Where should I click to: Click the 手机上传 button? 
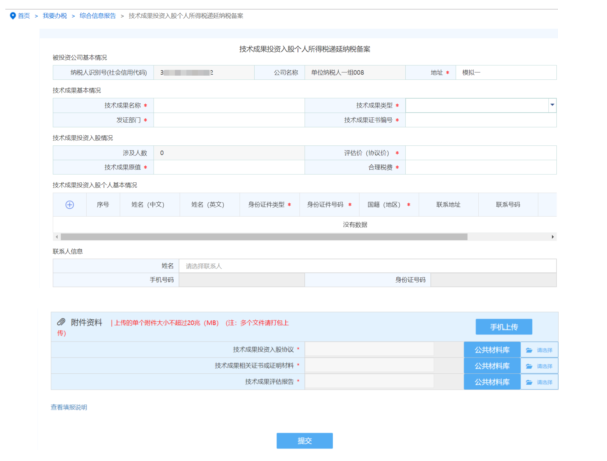503,327
